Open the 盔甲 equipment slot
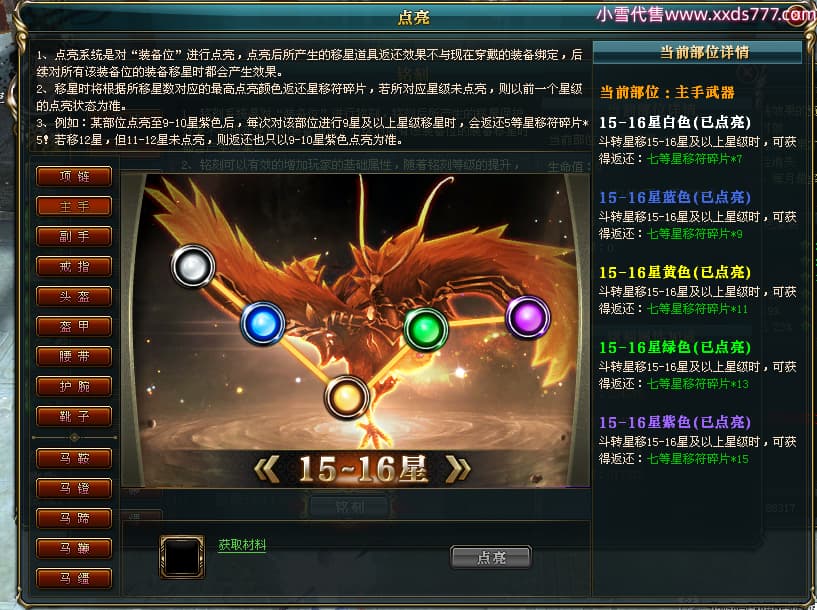The width and height of the screenshot is (817, 610). point(74,327)
